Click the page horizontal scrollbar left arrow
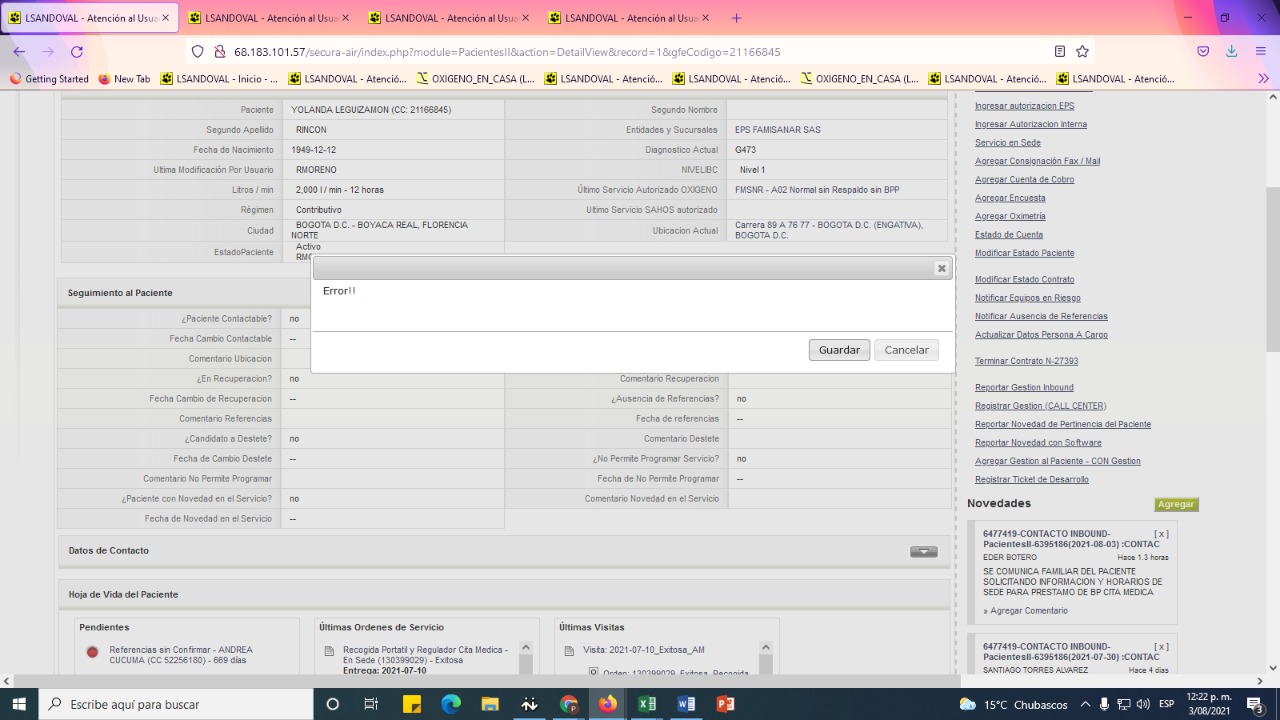This screenshot has width=1280, height=720. pyautogui.click(x=7, y=681)
